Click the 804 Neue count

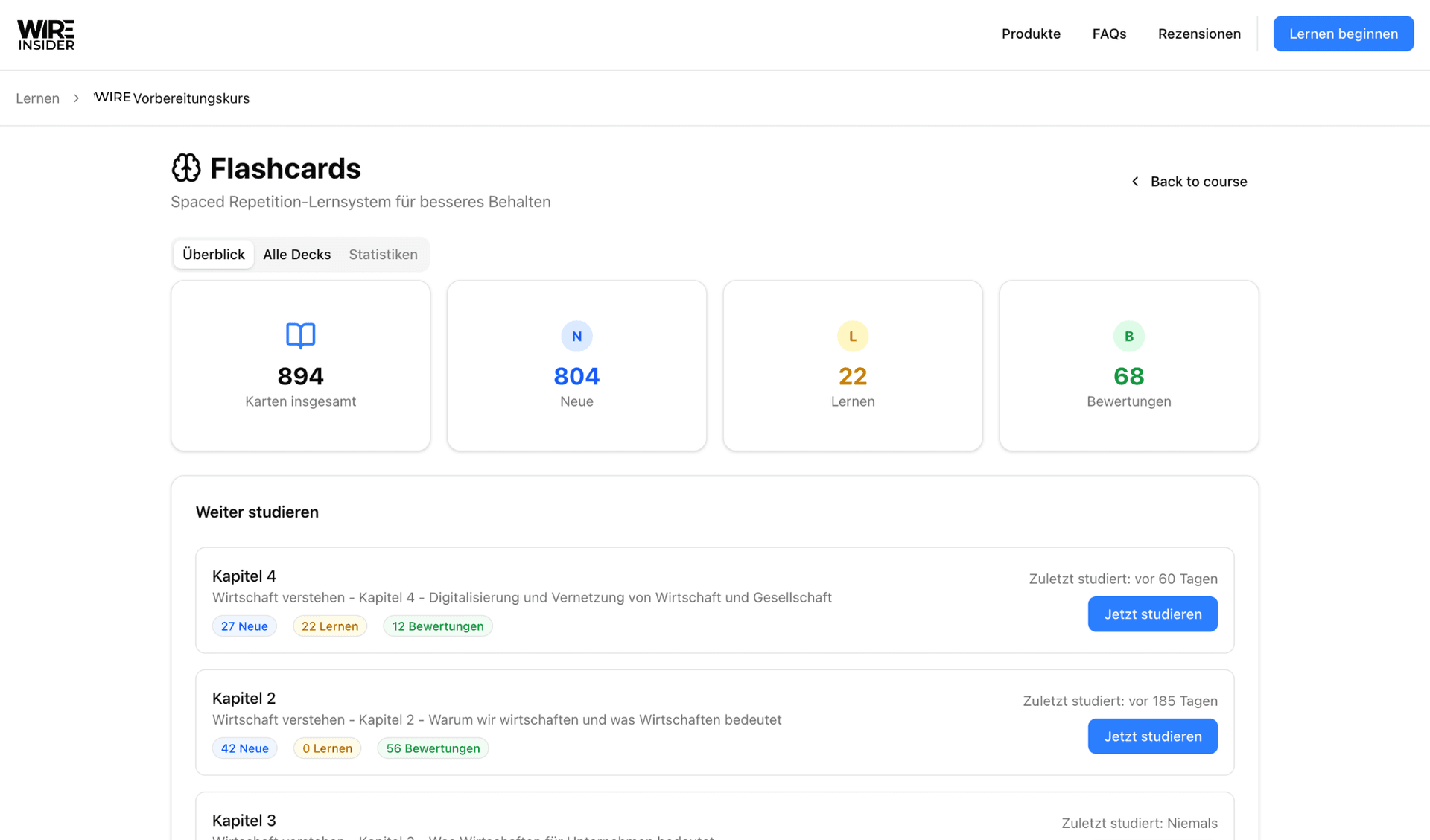pyautogui.click(x=576, y=376)
